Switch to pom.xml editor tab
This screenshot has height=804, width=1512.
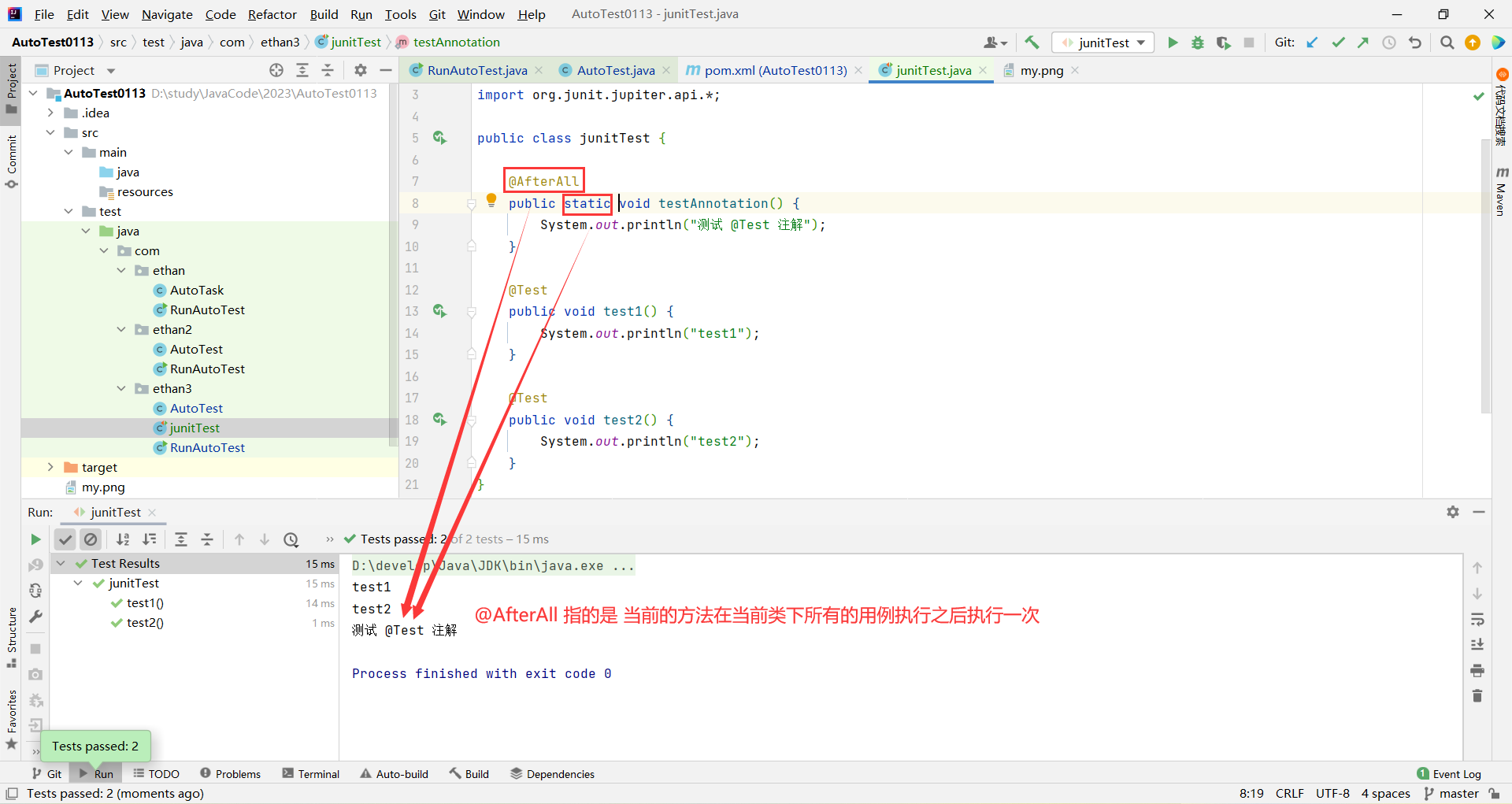775,70
